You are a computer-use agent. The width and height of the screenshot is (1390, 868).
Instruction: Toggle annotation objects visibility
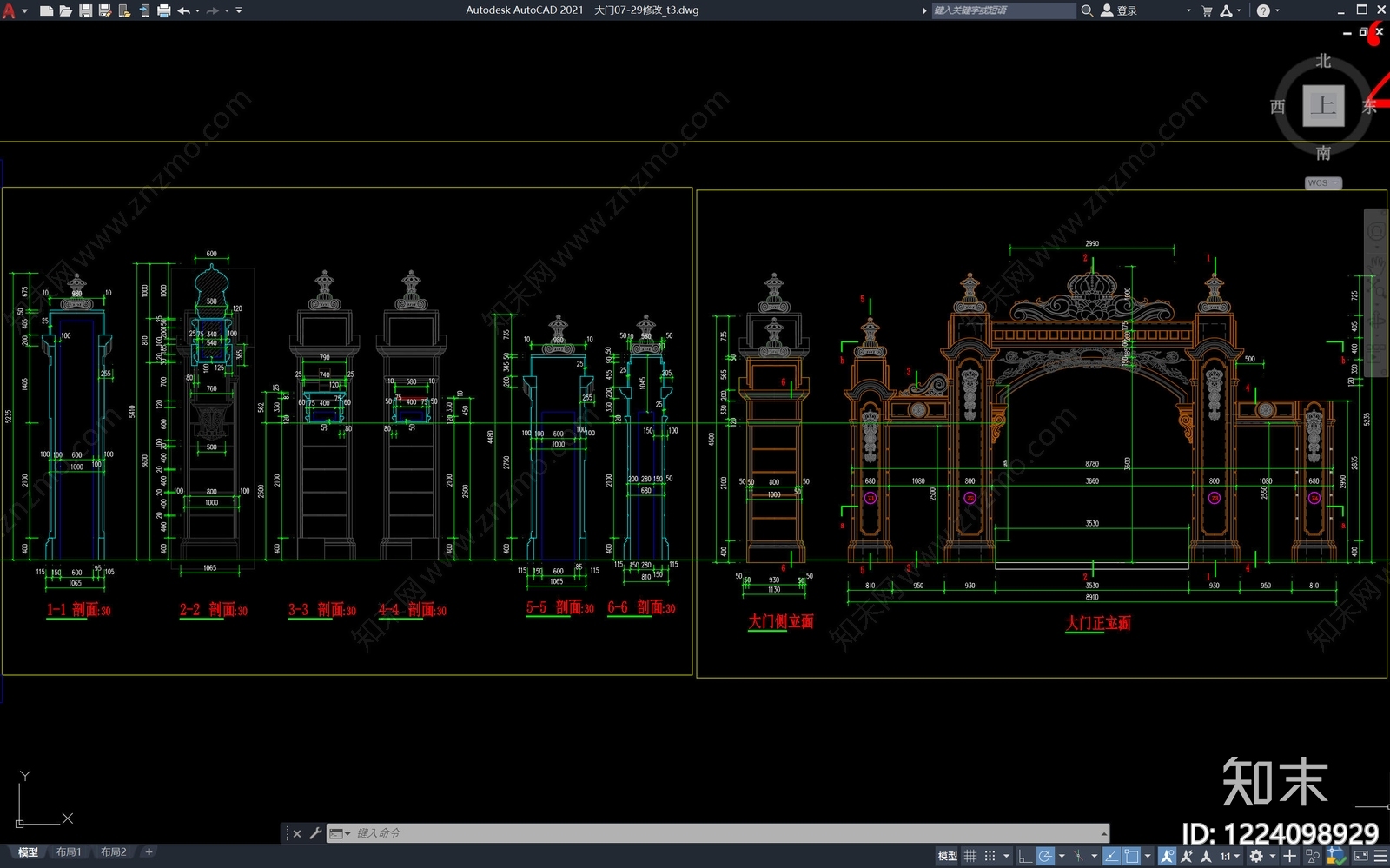pyautogui.click(x=1167, y=856)
